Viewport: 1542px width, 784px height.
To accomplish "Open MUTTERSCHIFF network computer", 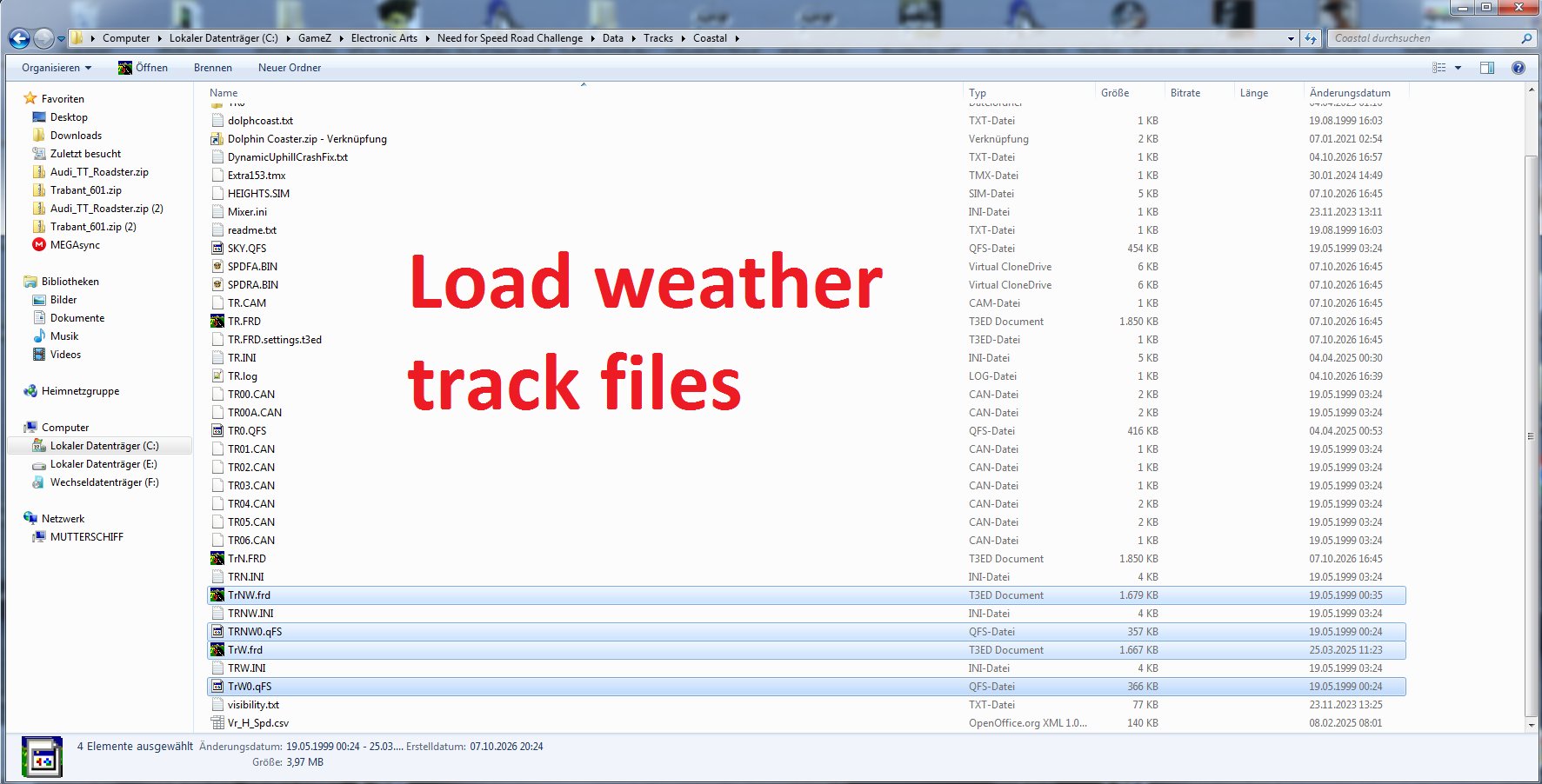I will tap(87, 537).
